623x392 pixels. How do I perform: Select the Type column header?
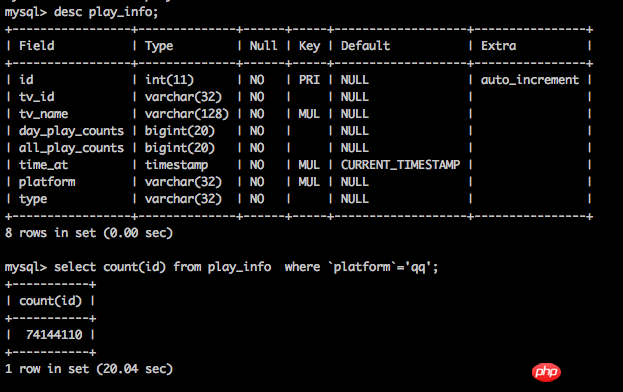[159, 46]
